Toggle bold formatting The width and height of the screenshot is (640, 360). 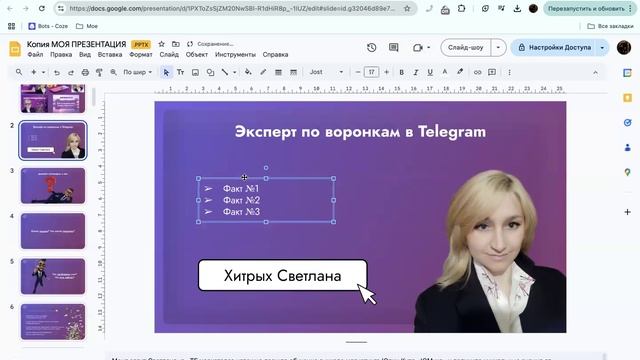pyautogui.click(x=401, y=72)
